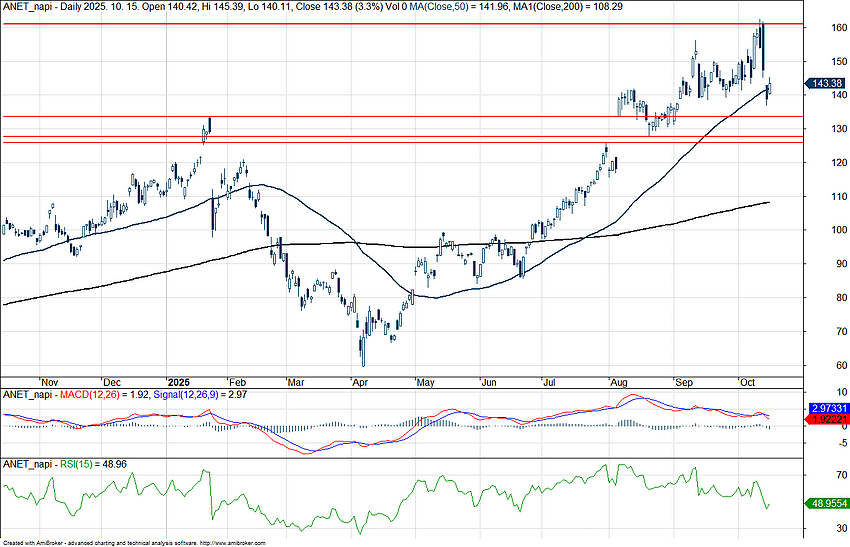Click the 160 level on price axis

(818, 28)
